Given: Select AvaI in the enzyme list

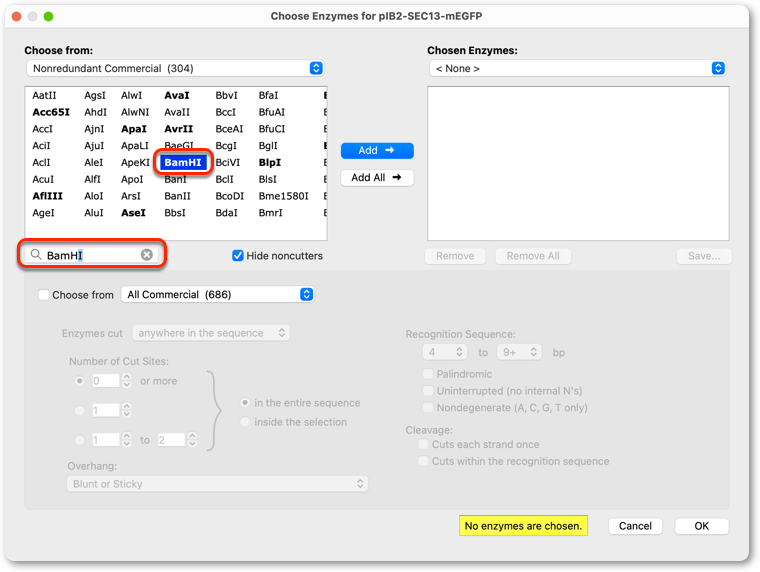Looking at the screenshot, I should pyautogui.click(x=177, y=95).
